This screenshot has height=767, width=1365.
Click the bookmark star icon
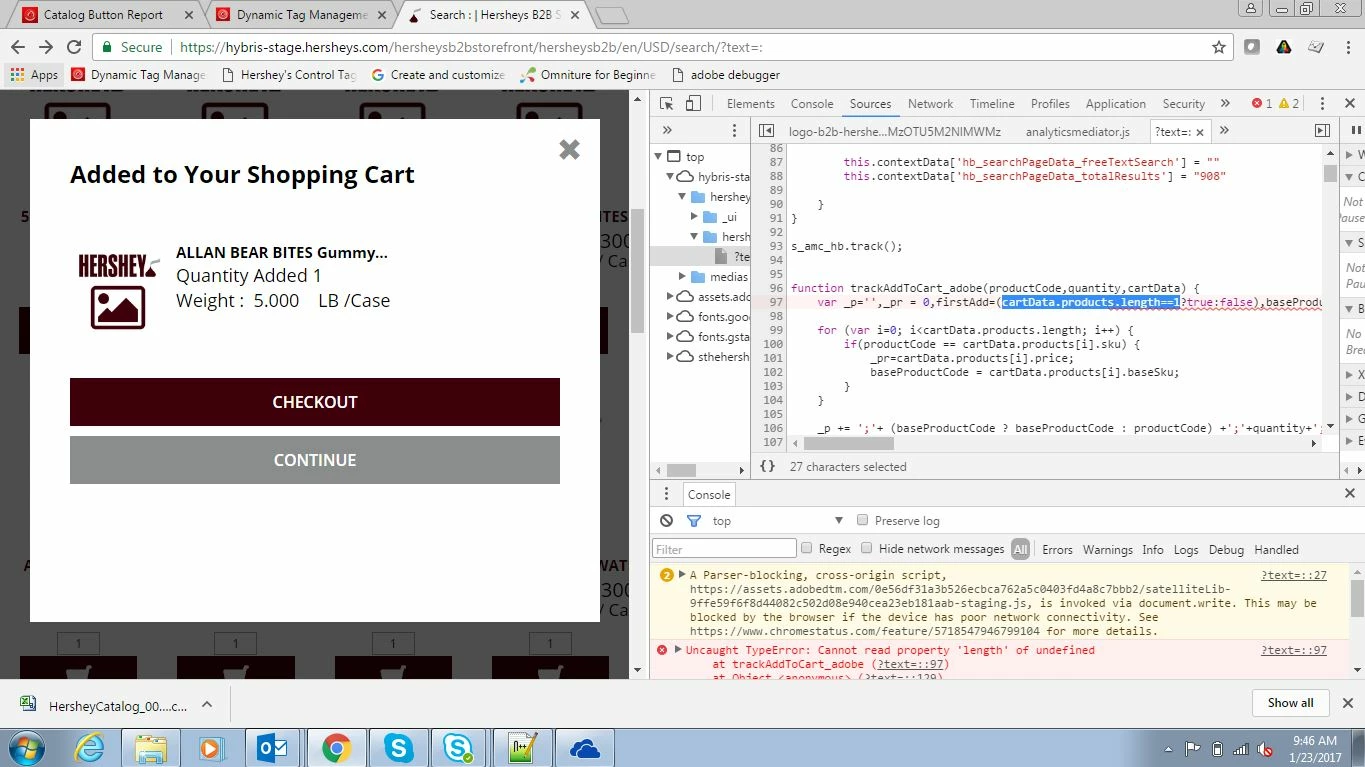click(1218, 47)
